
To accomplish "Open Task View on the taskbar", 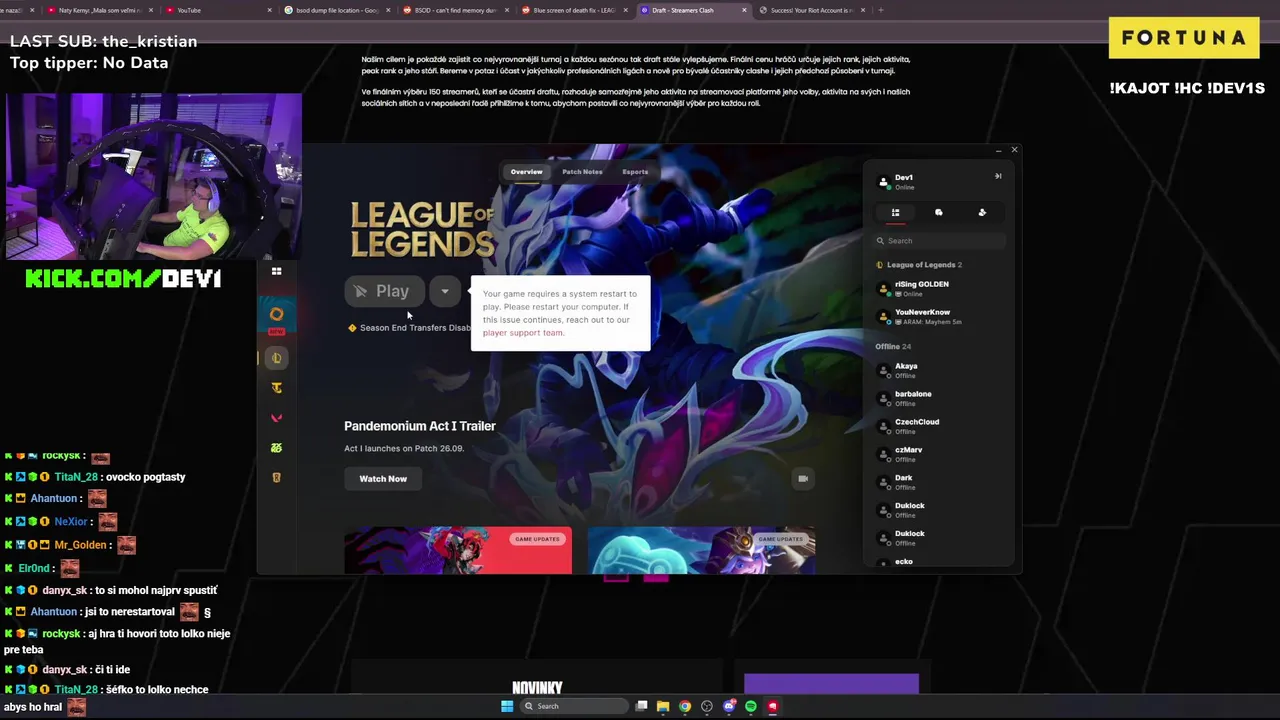I will (x=641, y=706).
